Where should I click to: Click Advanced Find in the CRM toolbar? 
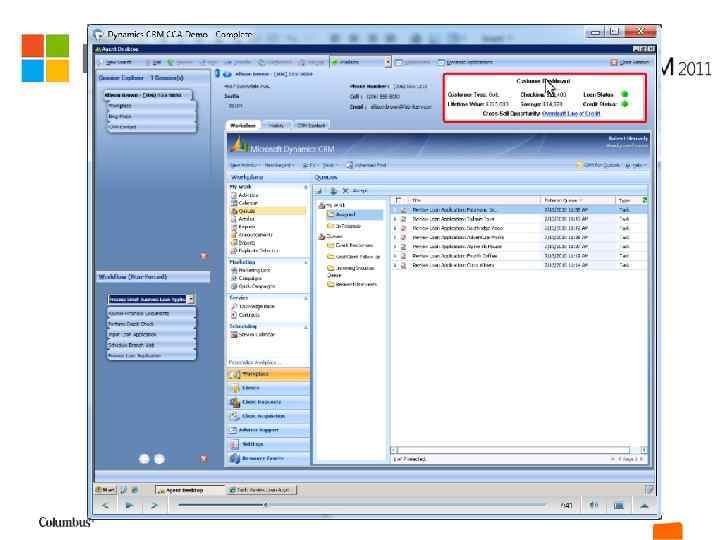(x=367, y=165)
